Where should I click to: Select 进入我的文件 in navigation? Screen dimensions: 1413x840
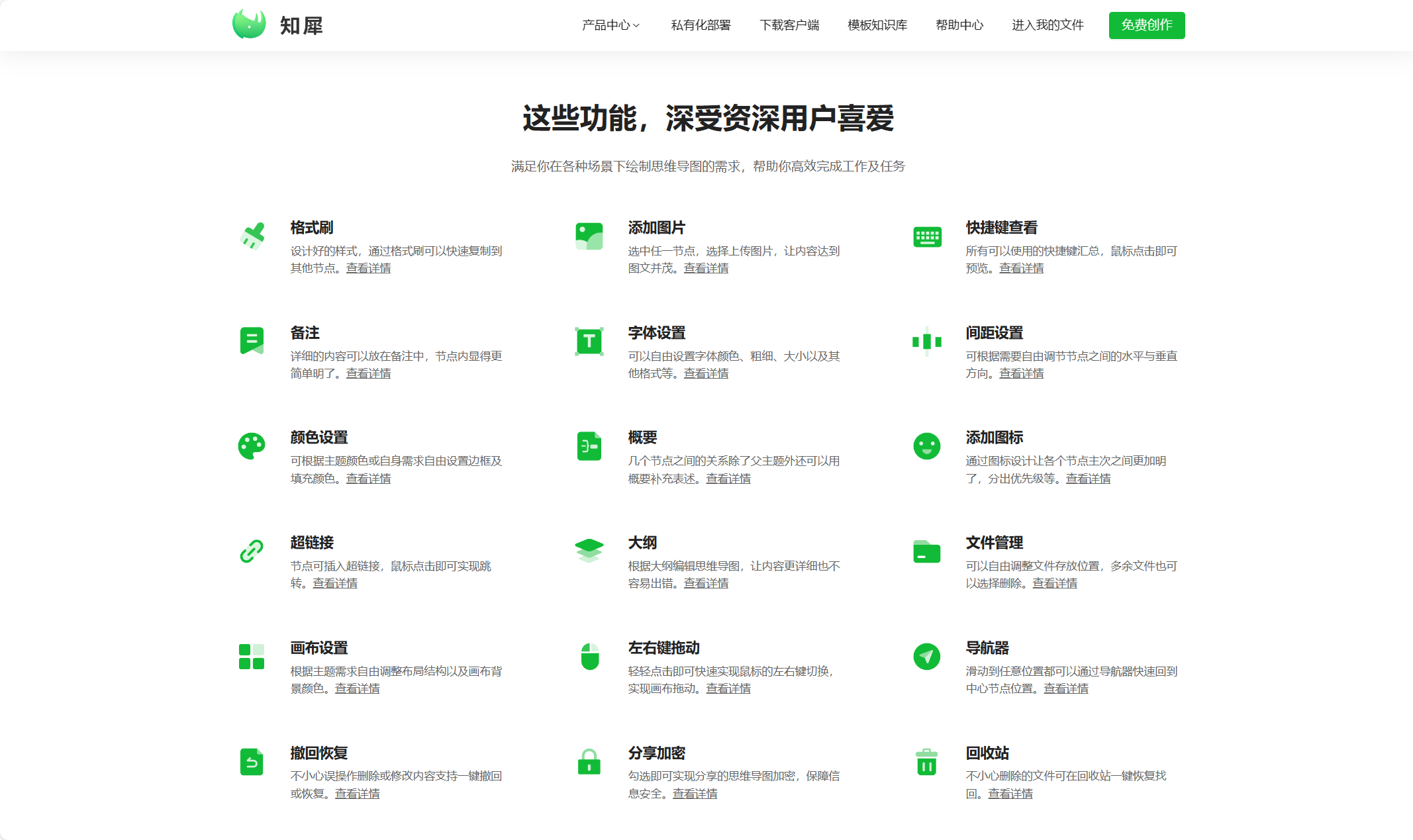pos(1048,25)
